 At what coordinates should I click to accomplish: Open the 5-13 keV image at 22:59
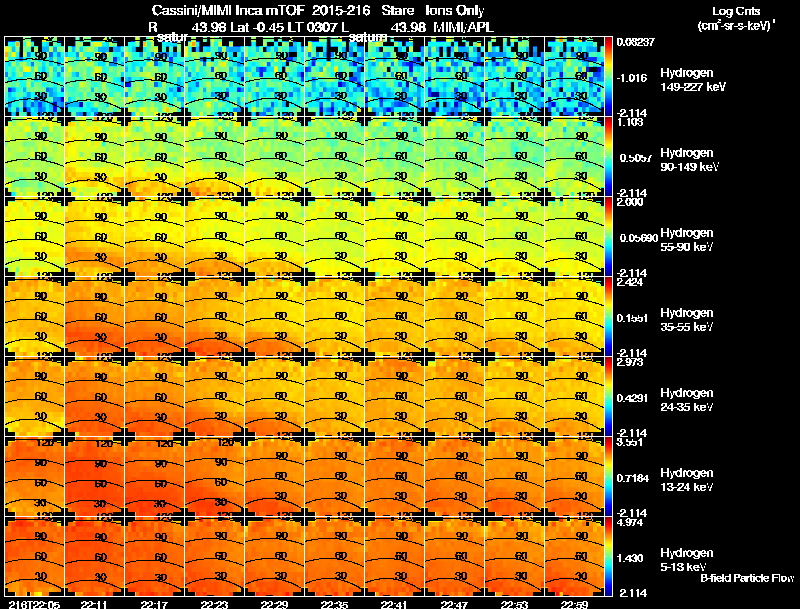(574, 557)
